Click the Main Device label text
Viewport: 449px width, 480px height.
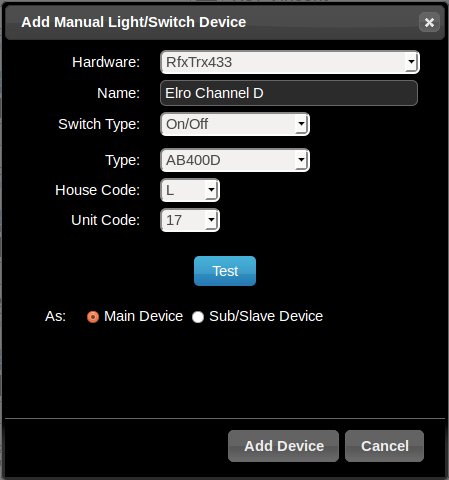coord(143,316)
